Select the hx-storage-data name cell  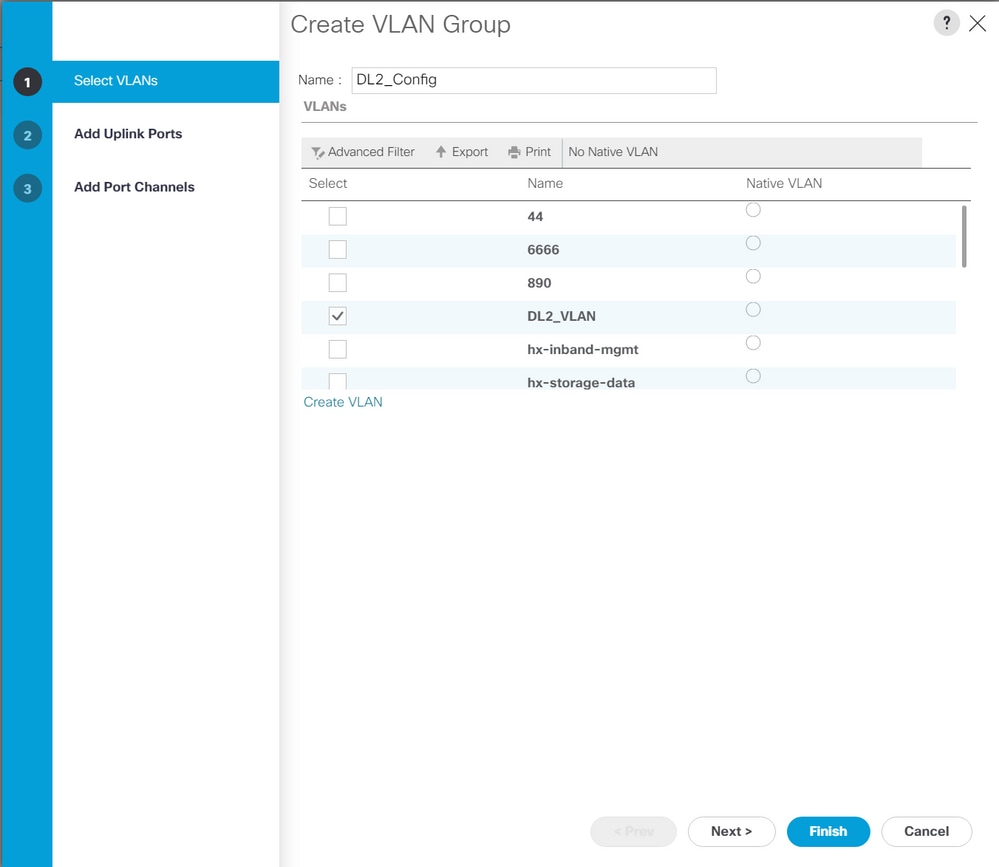(581, 382)
